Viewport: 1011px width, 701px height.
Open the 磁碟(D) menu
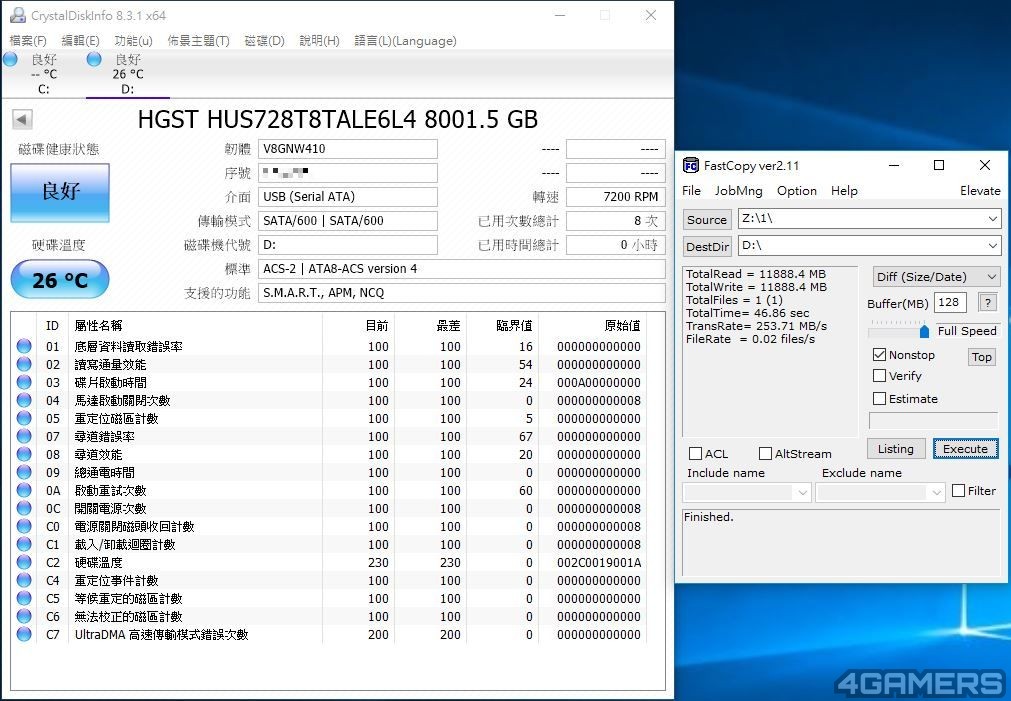(264, 41)
